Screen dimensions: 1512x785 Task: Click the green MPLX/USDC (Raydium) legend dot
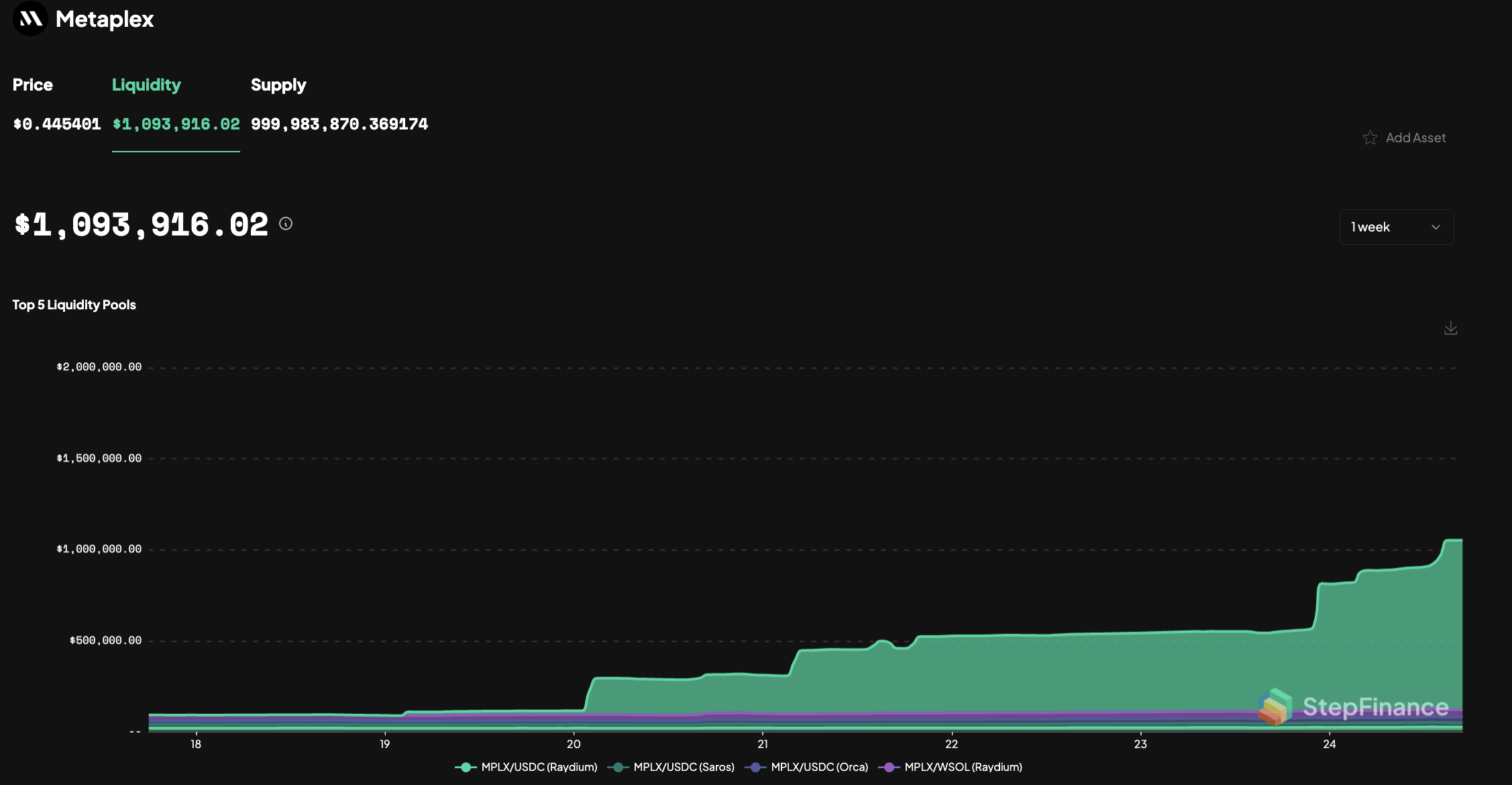click(x=466, y=767)
